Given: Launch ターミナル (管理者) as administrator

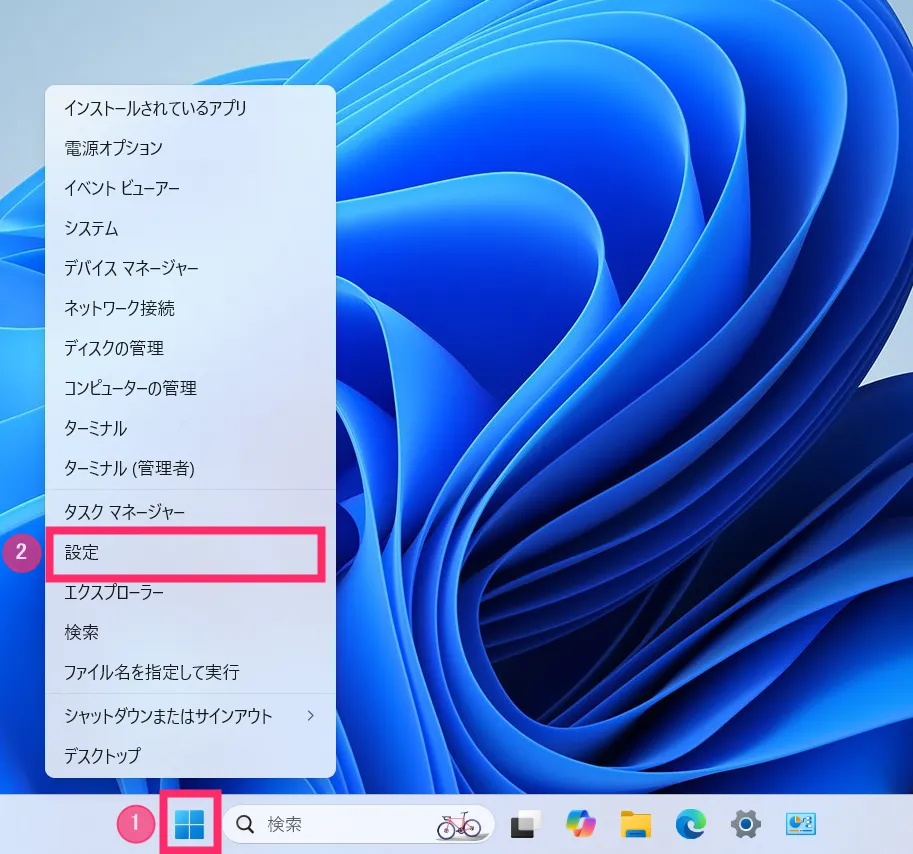Looking at the screenshot, I should point(190,468).
